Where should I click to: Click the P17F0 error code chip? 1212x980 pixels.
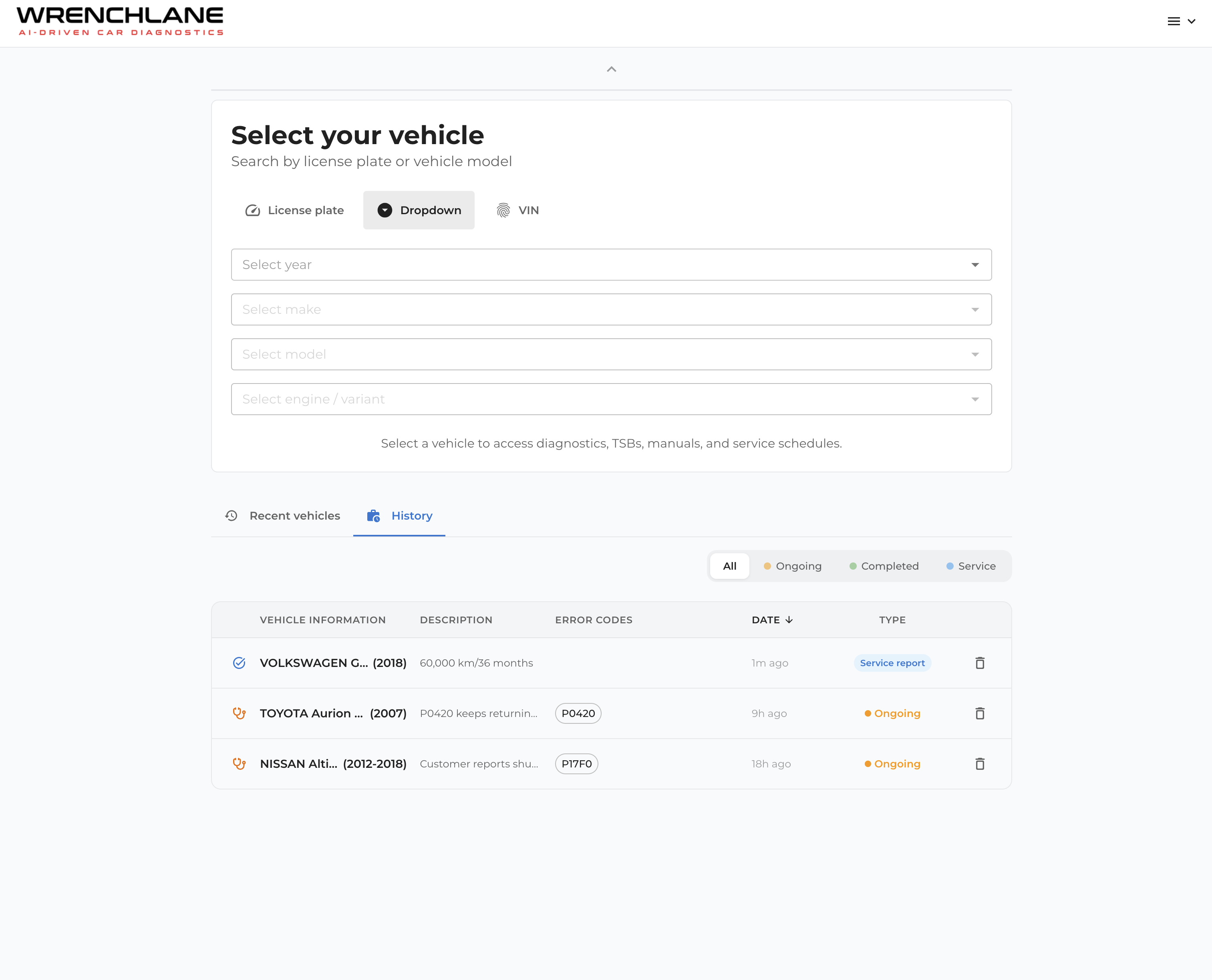tap(577, 764)
